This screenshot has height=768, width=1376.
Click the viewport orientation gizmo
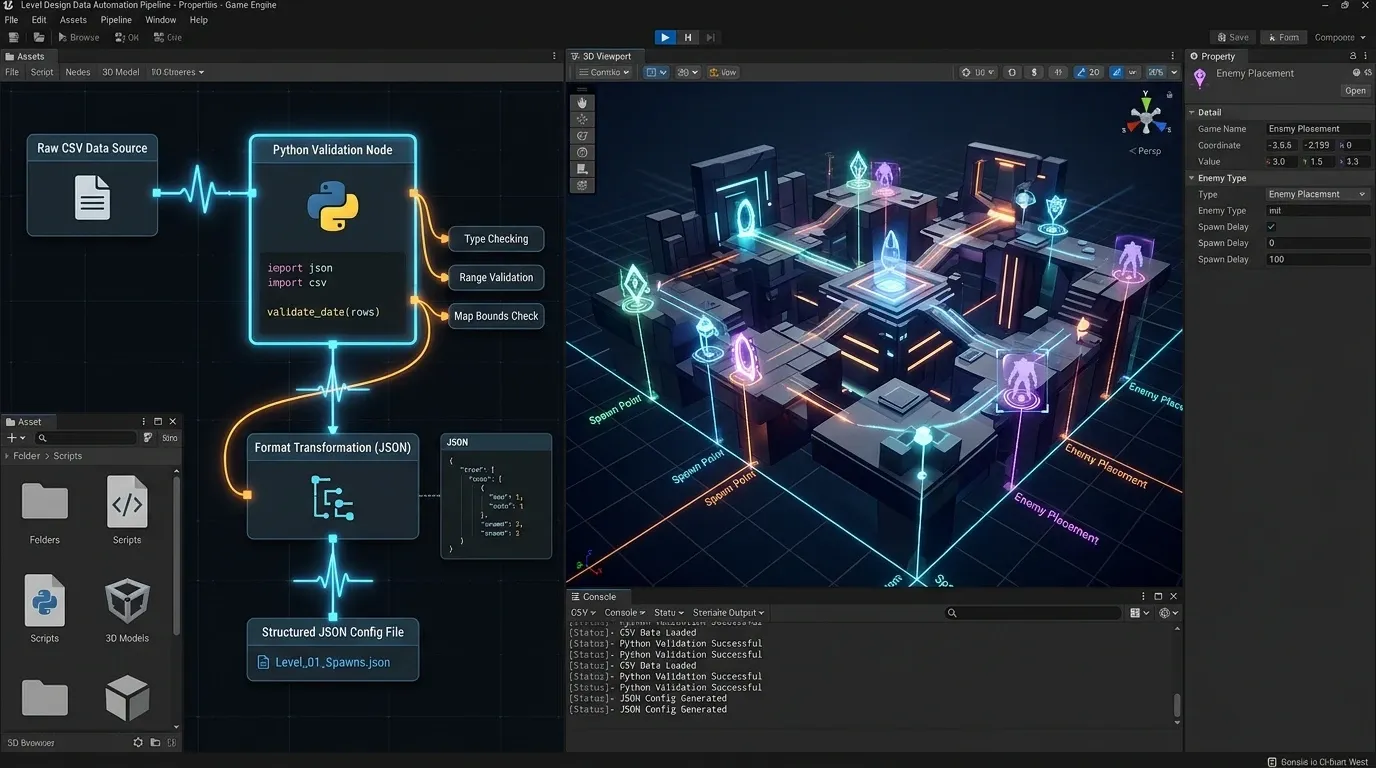[1146, 115]
